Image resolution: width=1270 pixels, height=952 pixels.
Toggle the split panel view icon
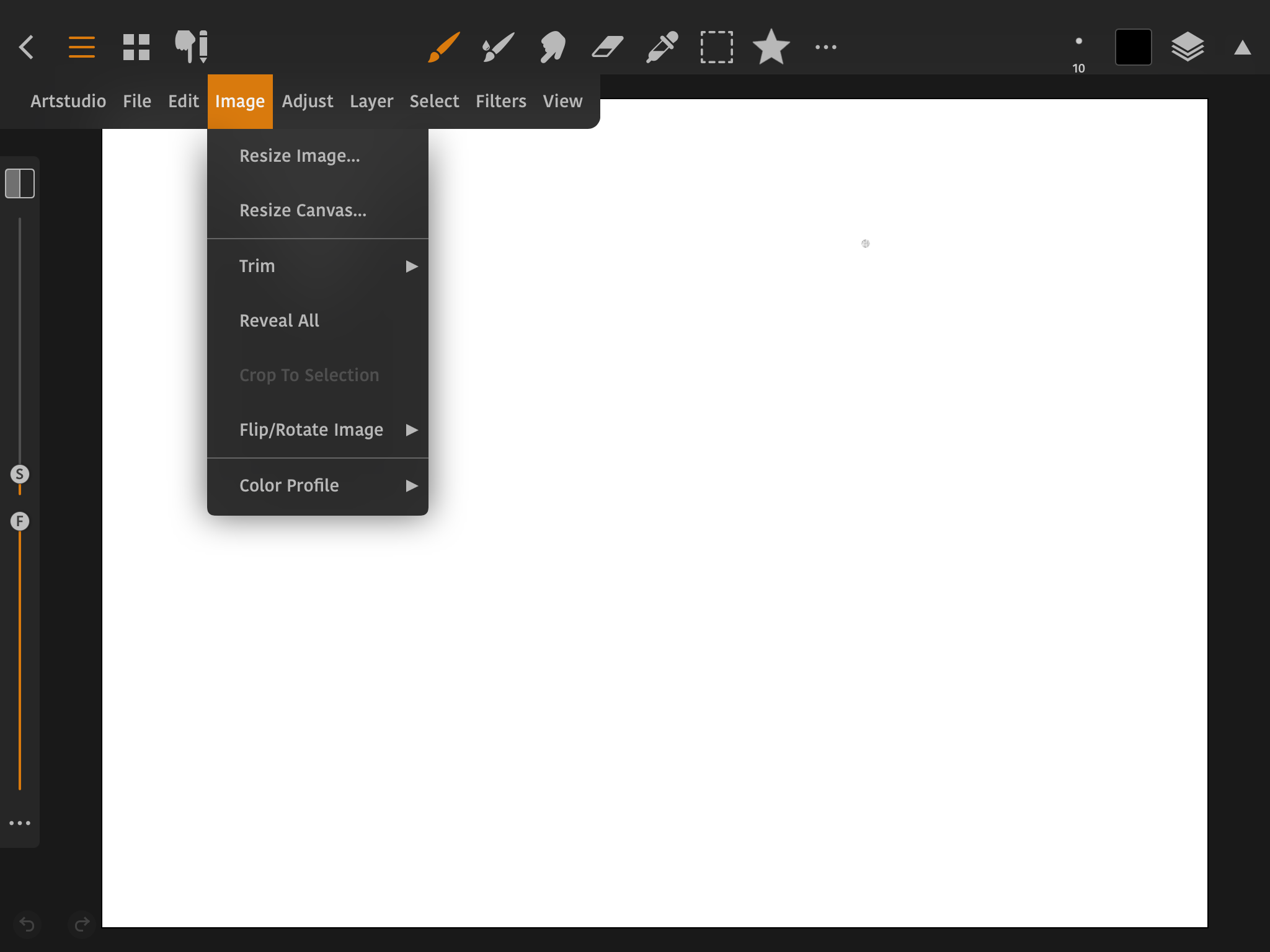pyautogui.click(x=20, y=183)
